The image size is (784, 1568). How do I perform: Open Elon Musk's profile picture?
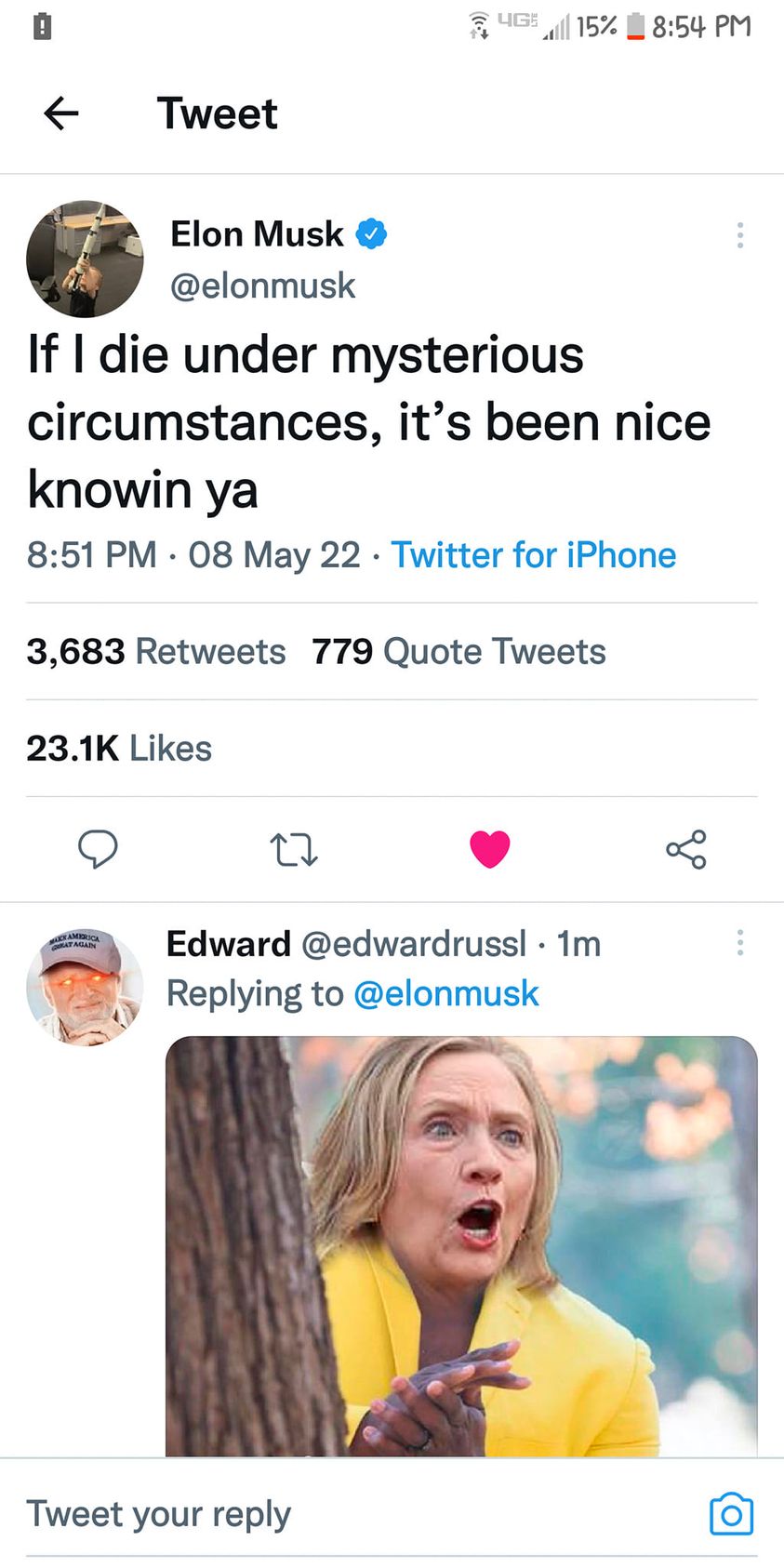click(x=85, y=259)
